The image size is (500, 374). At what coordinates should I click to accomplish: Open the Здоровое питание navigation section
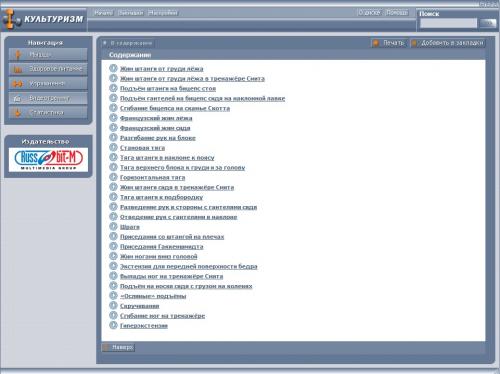[48, 69]
